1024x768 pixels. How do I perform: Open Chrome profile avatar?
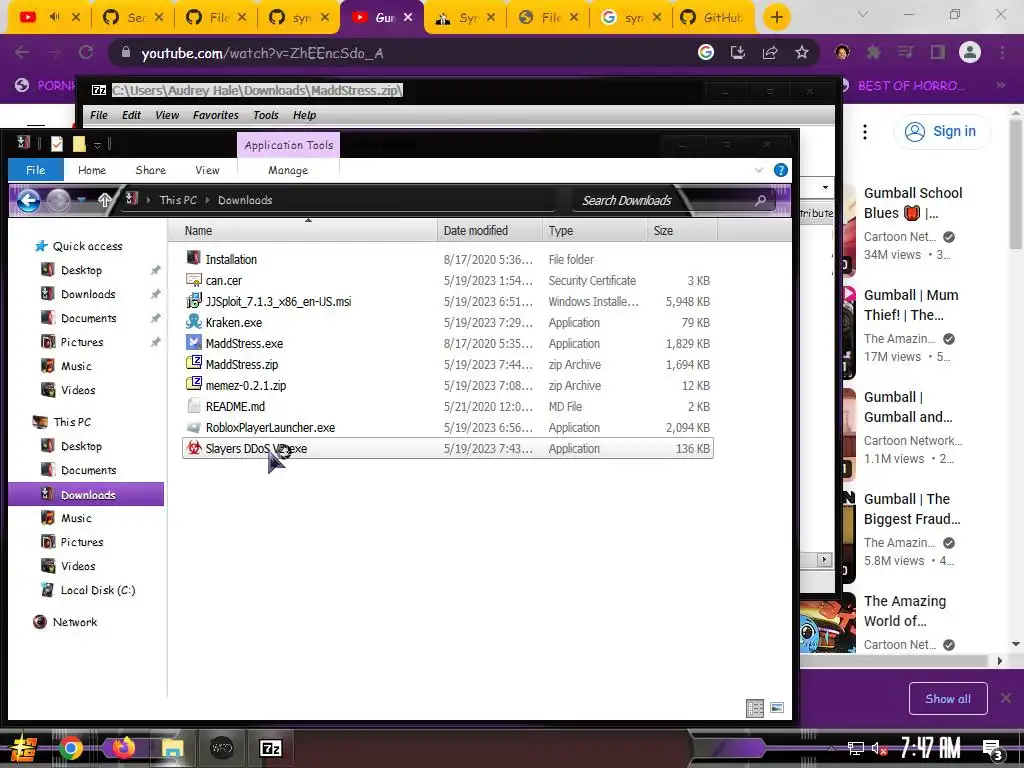tap(970, 53)
